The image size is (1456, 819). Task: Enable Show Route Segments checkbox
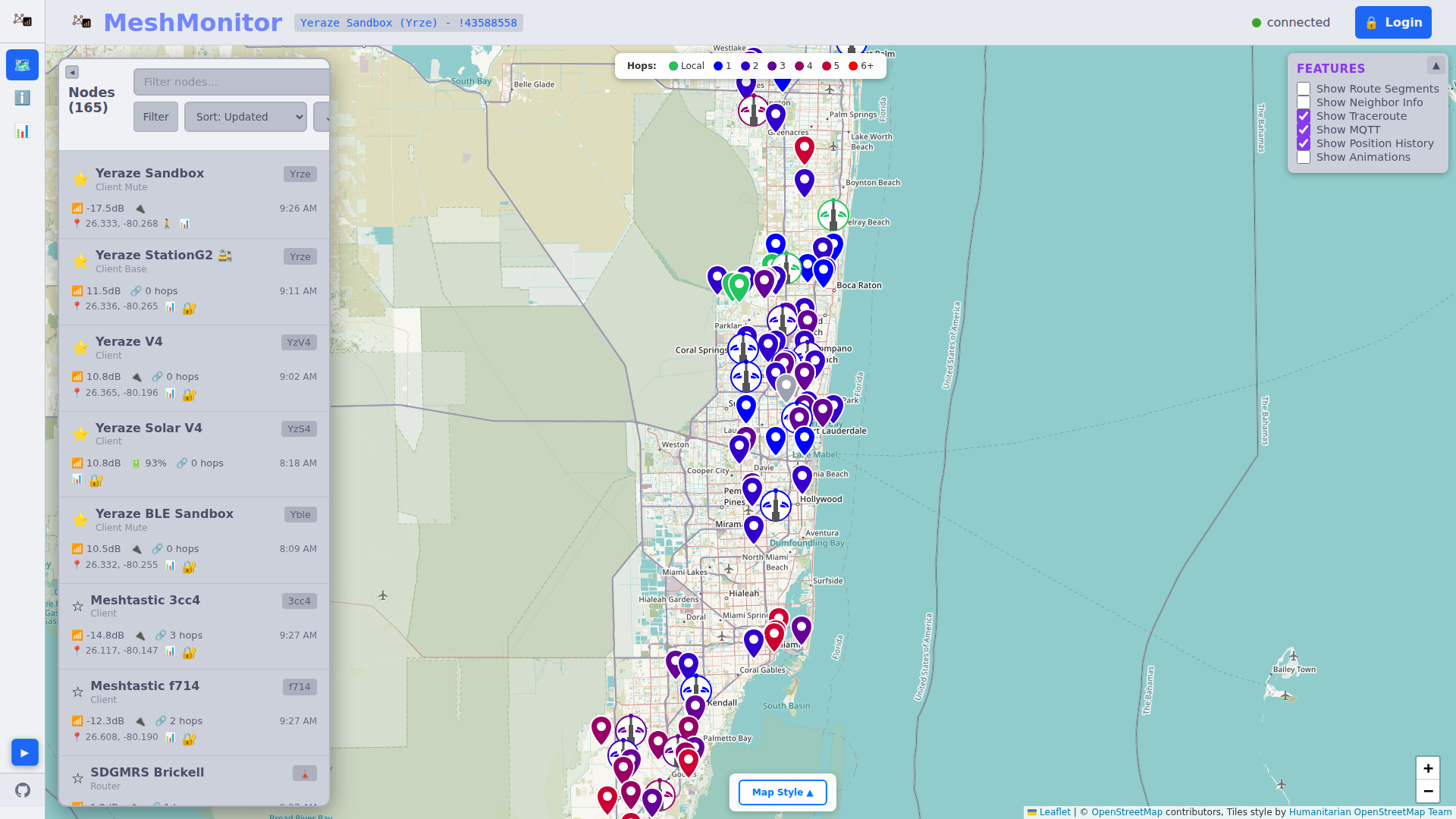1304,89
